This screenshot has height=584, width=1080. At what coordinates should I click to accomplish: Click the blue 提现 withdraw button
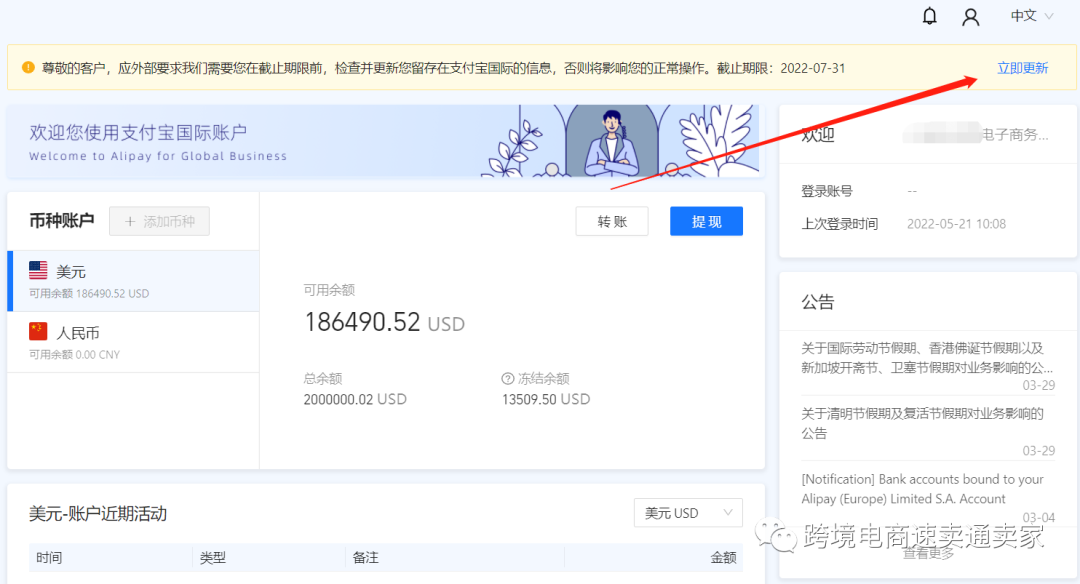(707, 221)
